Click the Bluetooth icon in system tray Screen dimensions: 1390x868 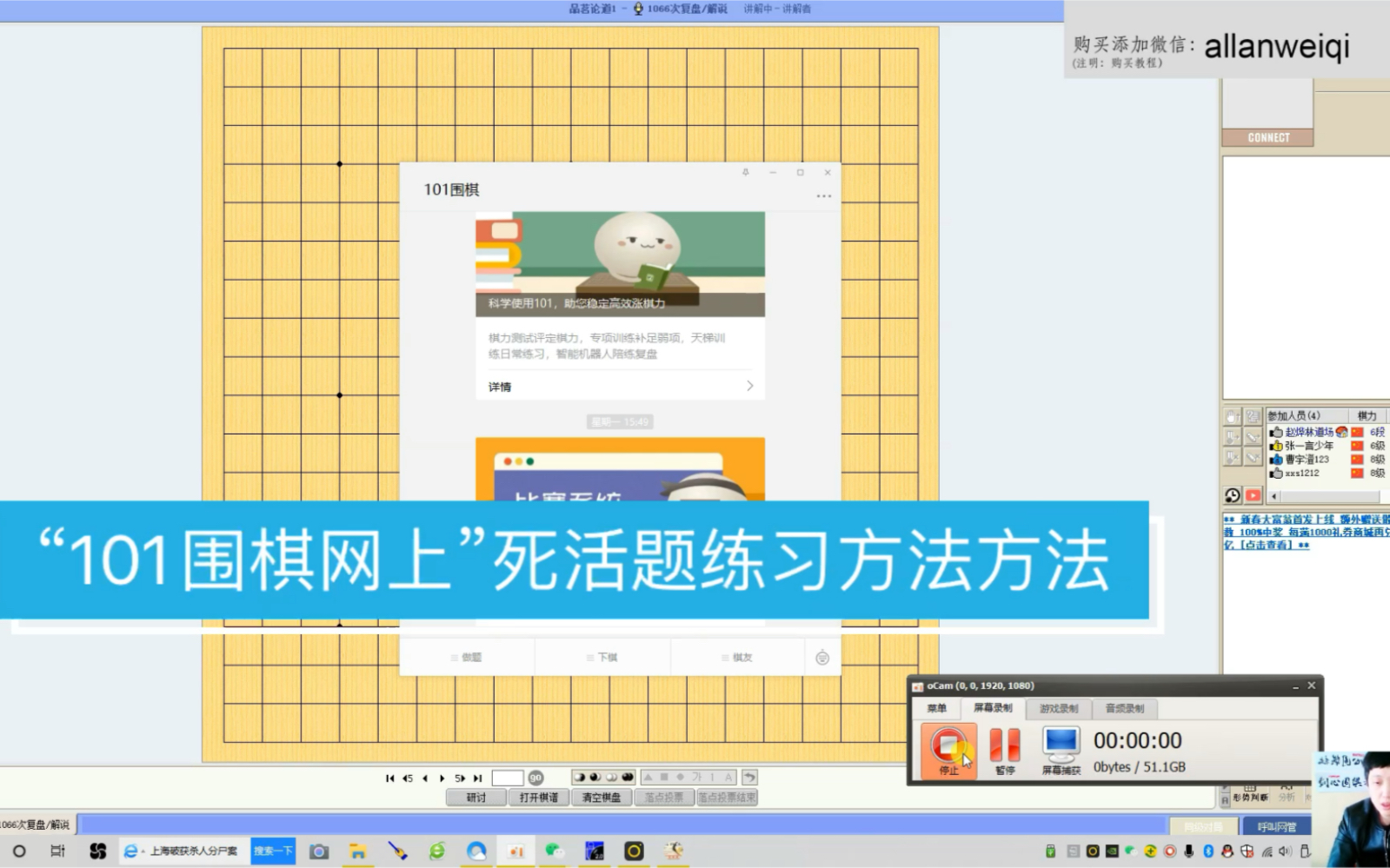(x=1207, y=851)
